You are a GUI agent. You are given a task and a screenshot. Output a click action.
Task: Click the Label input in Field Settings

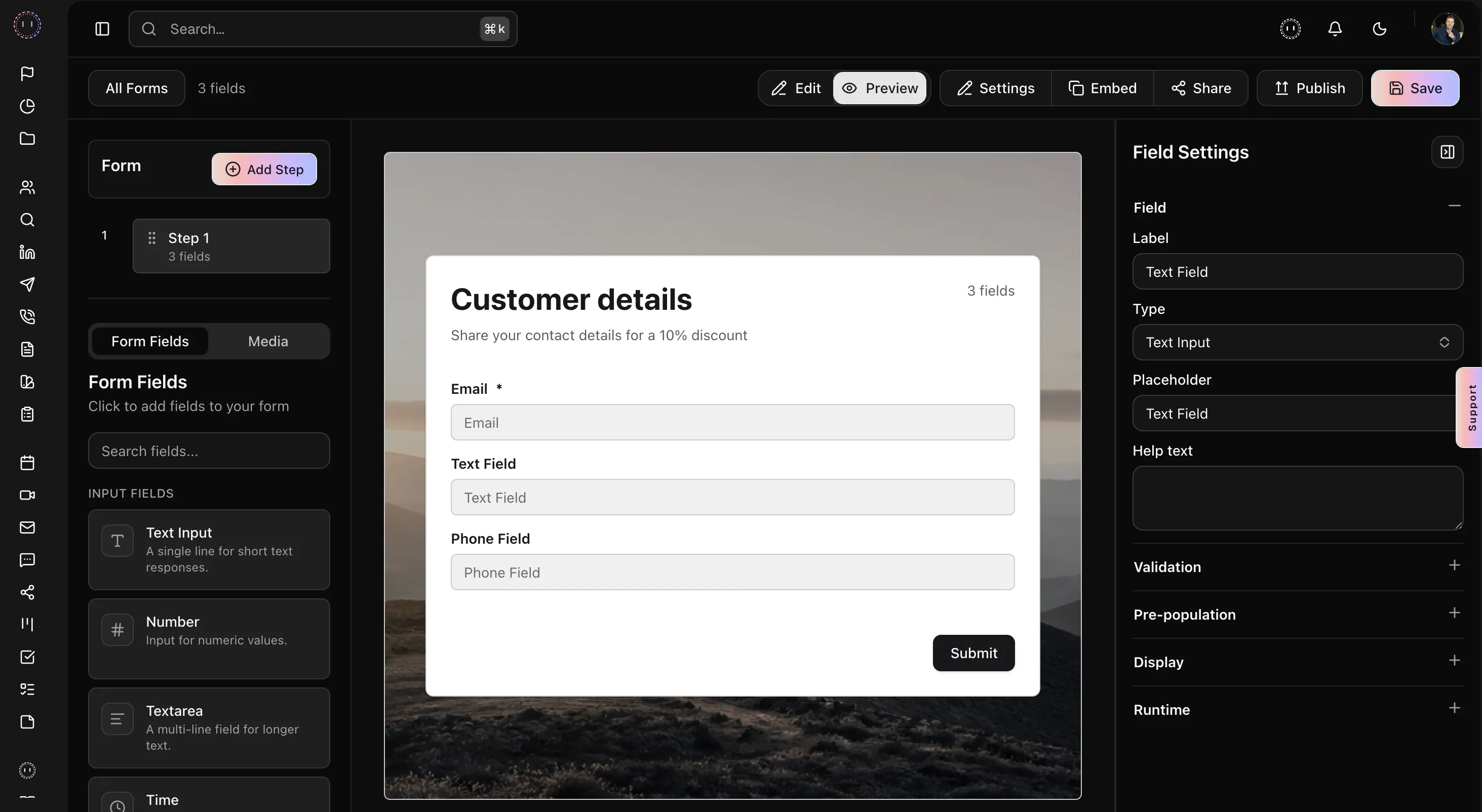(1297, 271)
